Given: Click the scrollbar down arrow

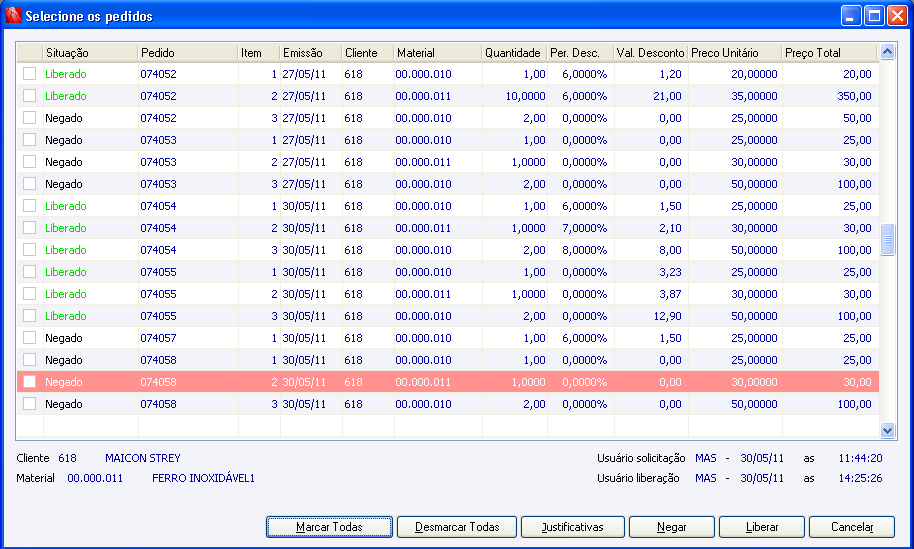Looking at the screenshot, I should pos(887,431).
